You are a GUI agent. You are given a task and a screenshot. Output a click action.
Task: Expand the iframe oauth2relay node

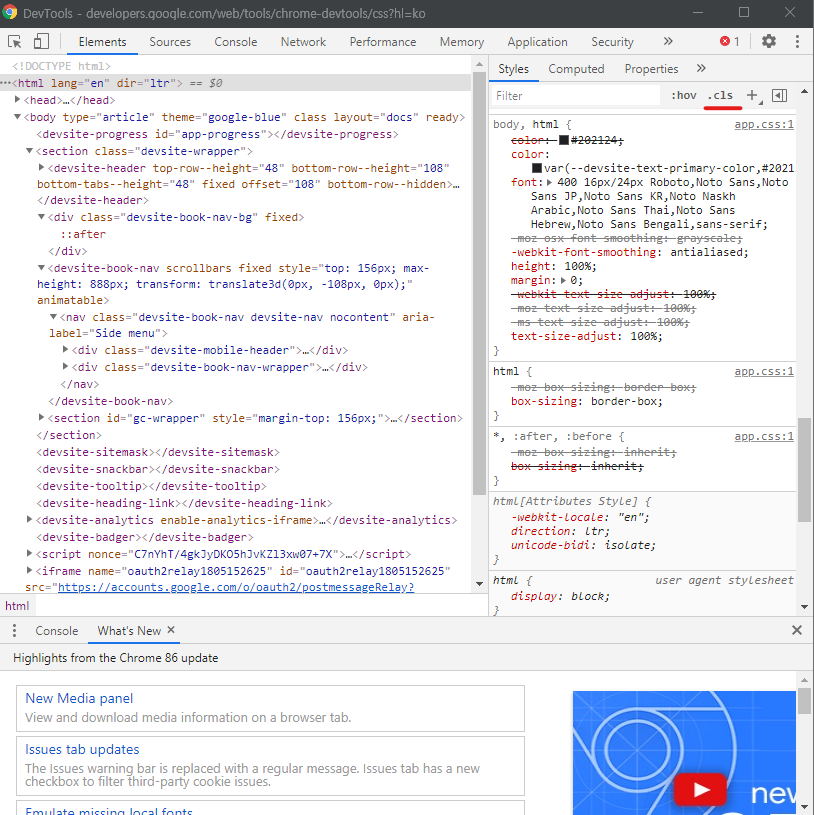(x=30, y=570)
